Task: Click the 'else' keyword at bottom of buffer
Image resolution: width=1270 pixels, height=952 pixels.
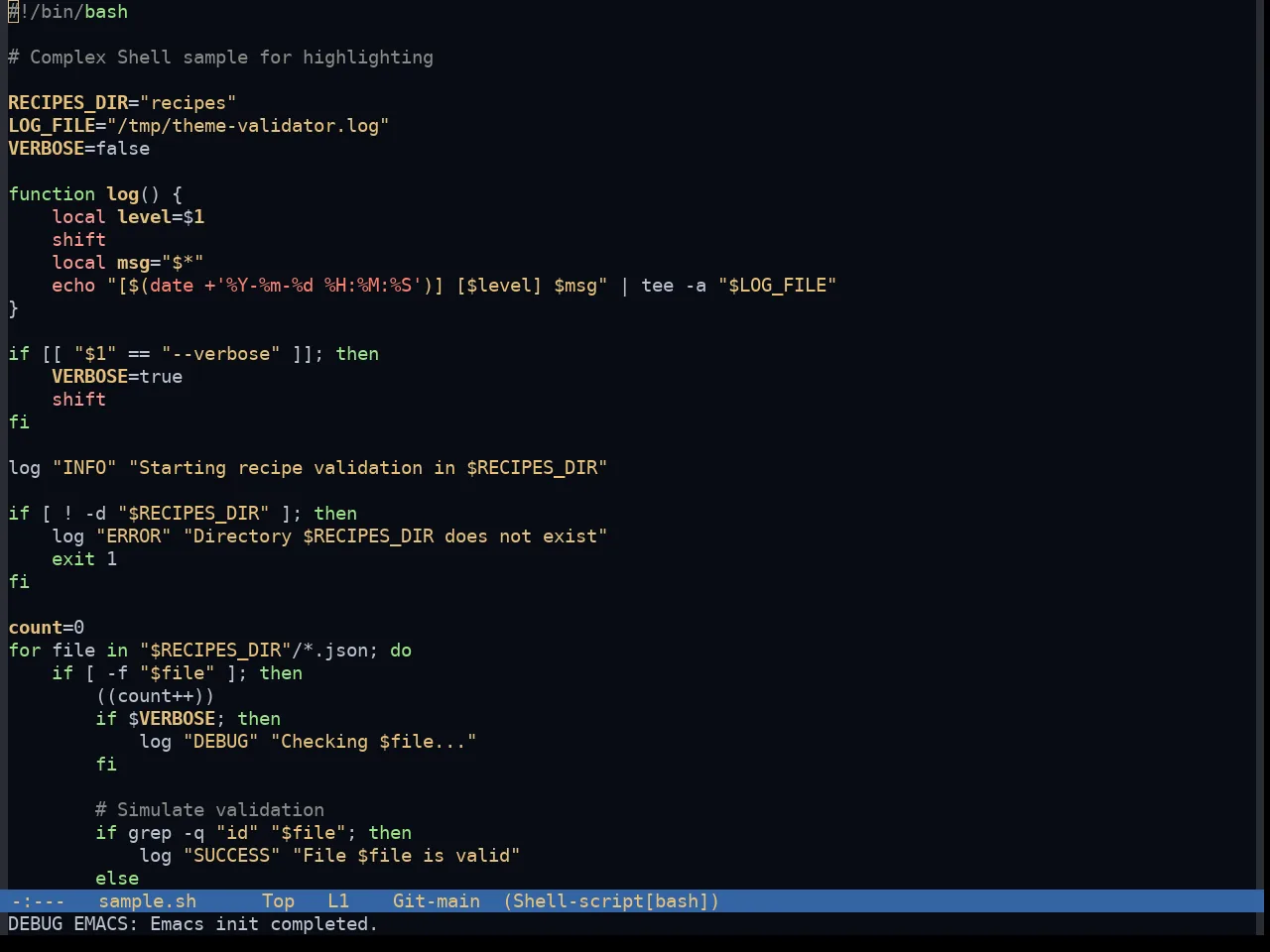Action: click(x=117, y=879)
